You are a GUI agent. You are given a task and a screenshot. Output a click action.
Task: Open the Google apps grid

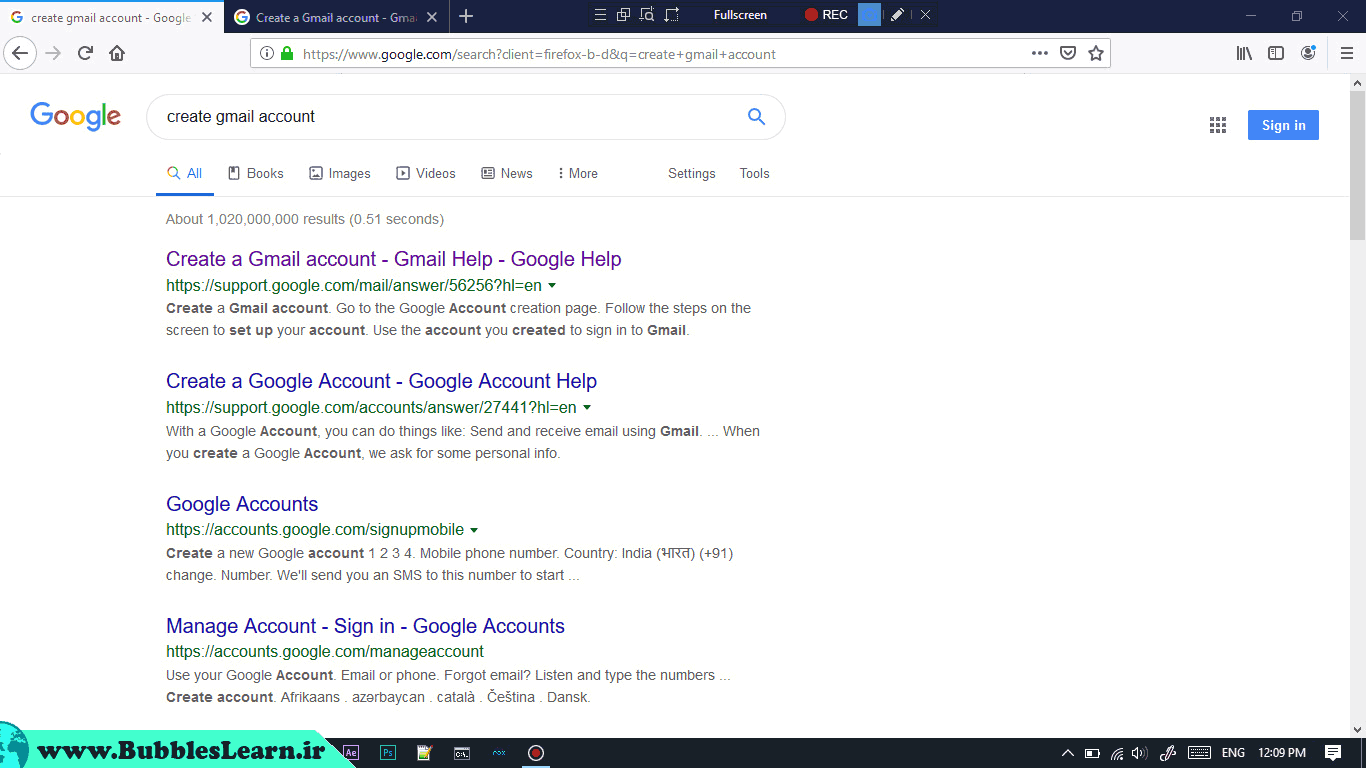pos(1217,125)
